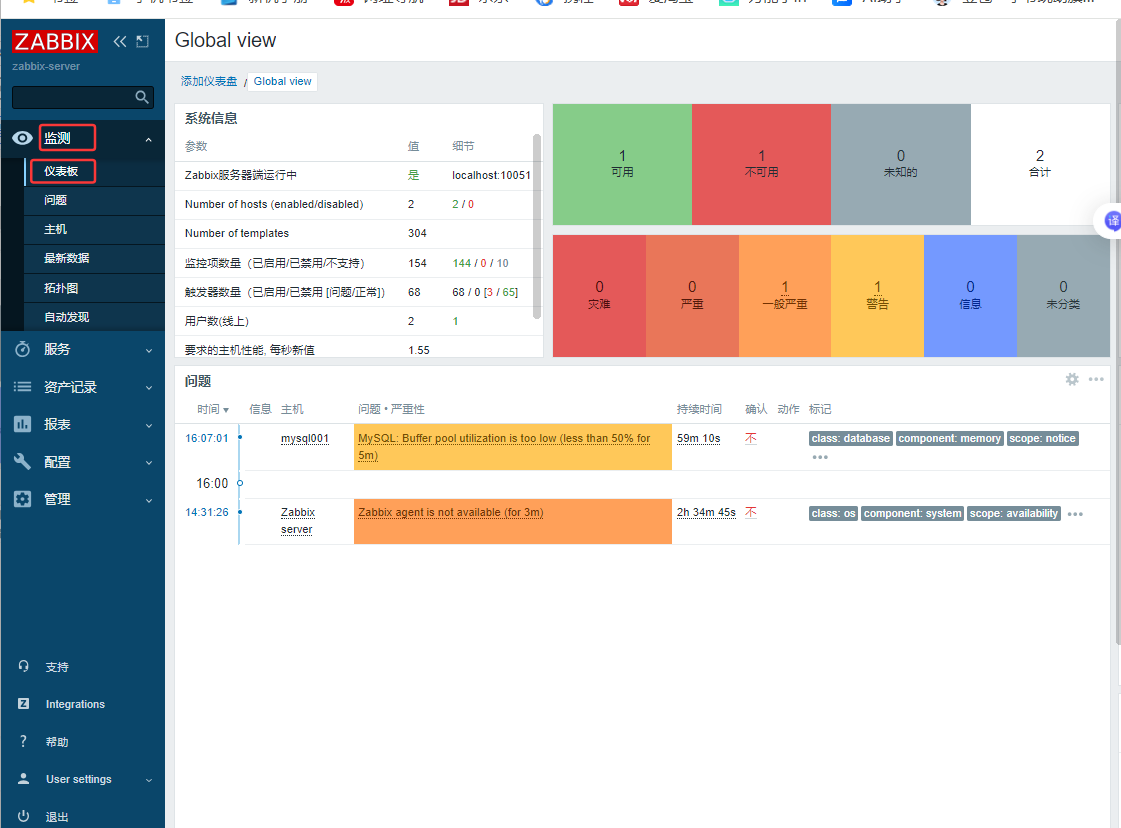This screenshot has width=1121, height=828.
Task: Click the Z icon for Integrations
Action: pyautogui.click(x=24, y=704)
